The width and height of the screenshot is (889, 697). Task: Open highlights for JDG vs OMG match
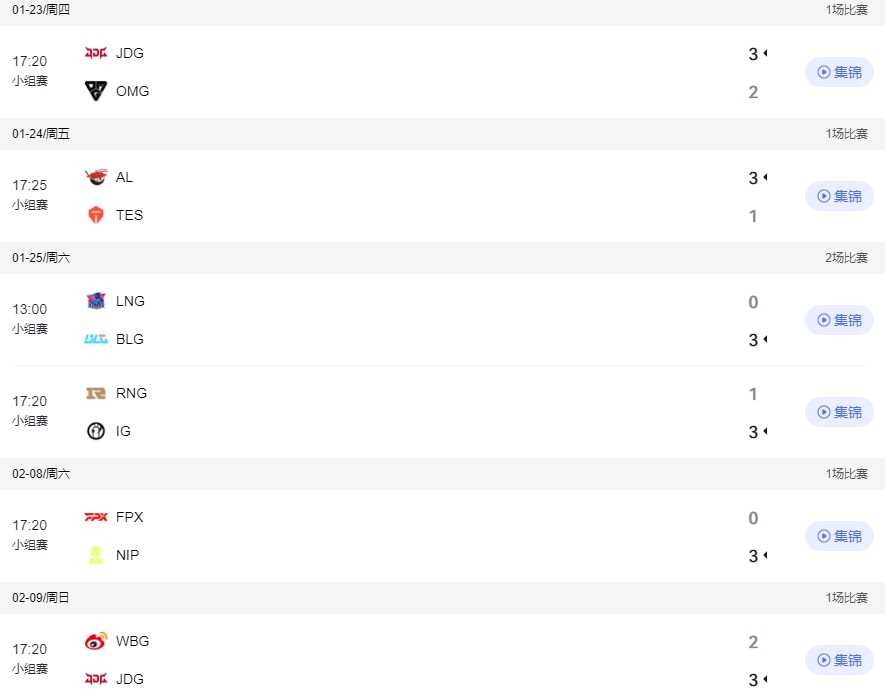(x=839, y=72)
